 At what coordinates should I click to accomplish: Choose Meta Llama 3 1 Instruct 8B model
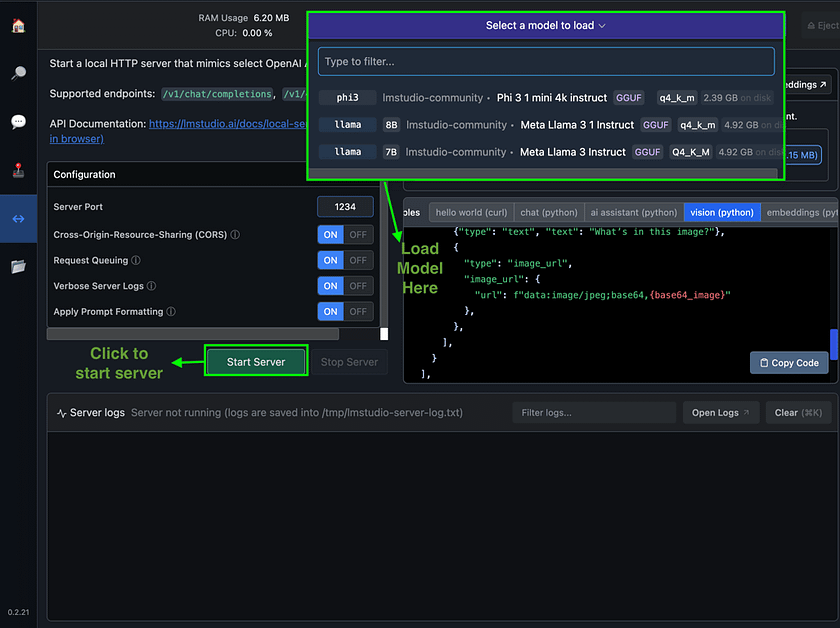pyautogui.click(x=576, y=125)
